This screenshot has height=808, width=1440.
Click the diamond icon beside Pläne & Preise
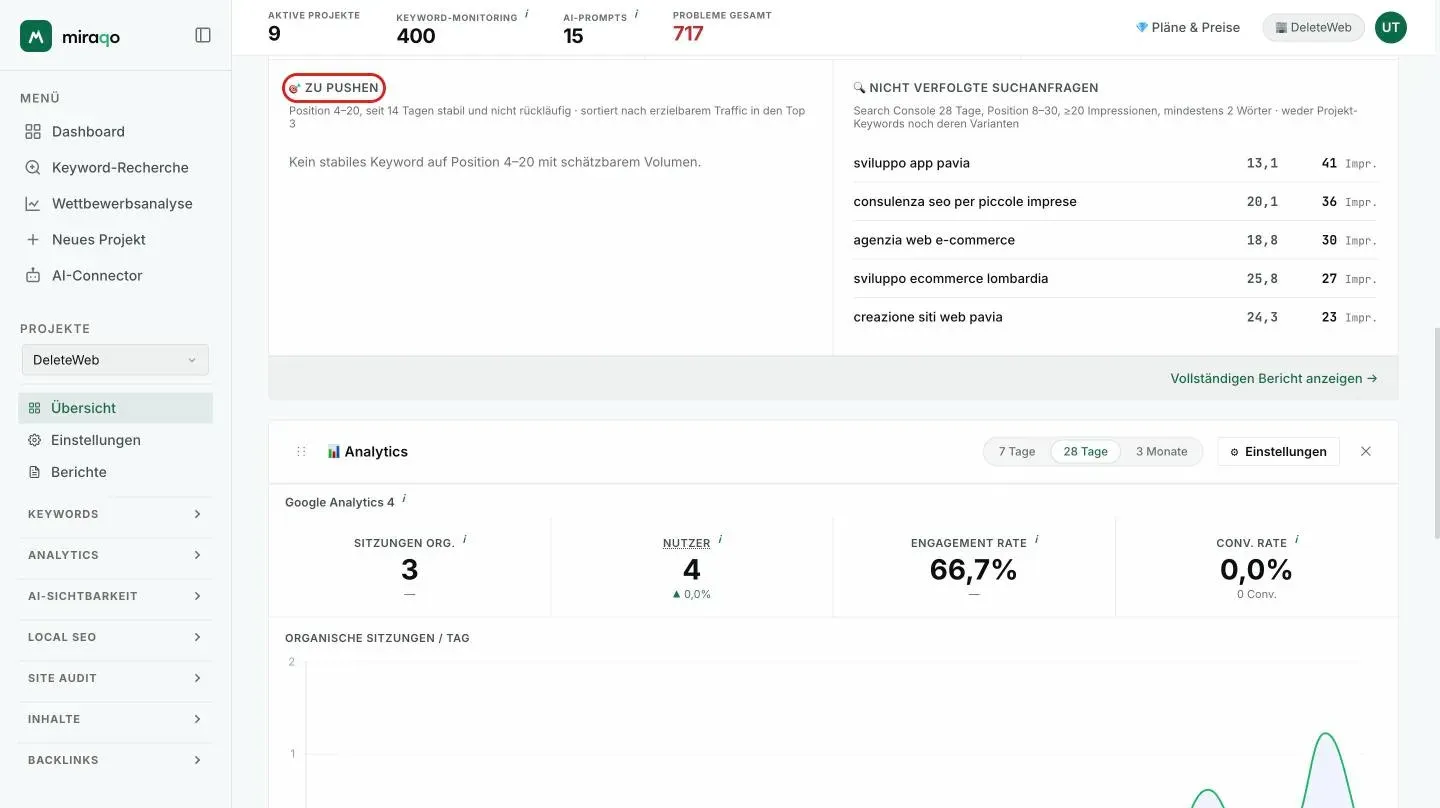(1141, 27)
